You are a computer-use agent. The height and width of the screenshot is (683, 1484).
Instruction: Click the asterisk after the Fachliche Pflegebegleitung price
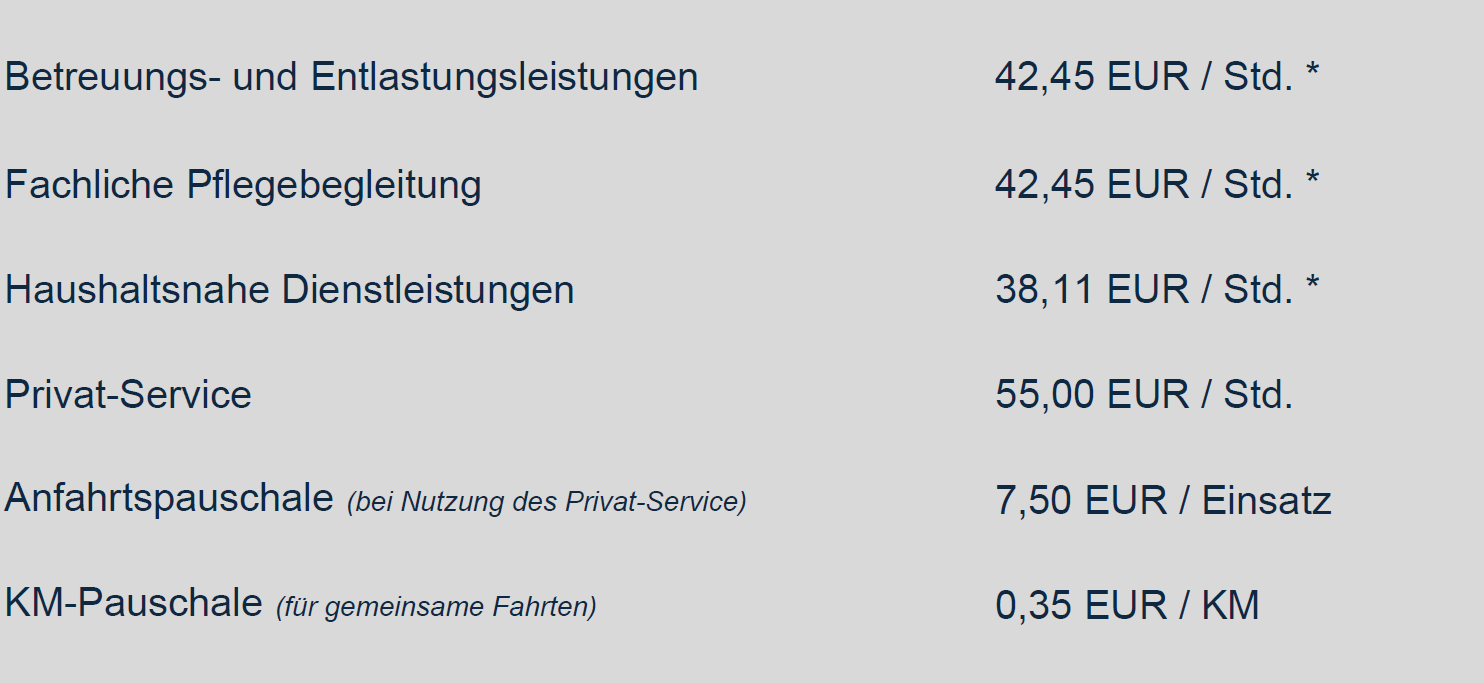(x=1312, y=180)
